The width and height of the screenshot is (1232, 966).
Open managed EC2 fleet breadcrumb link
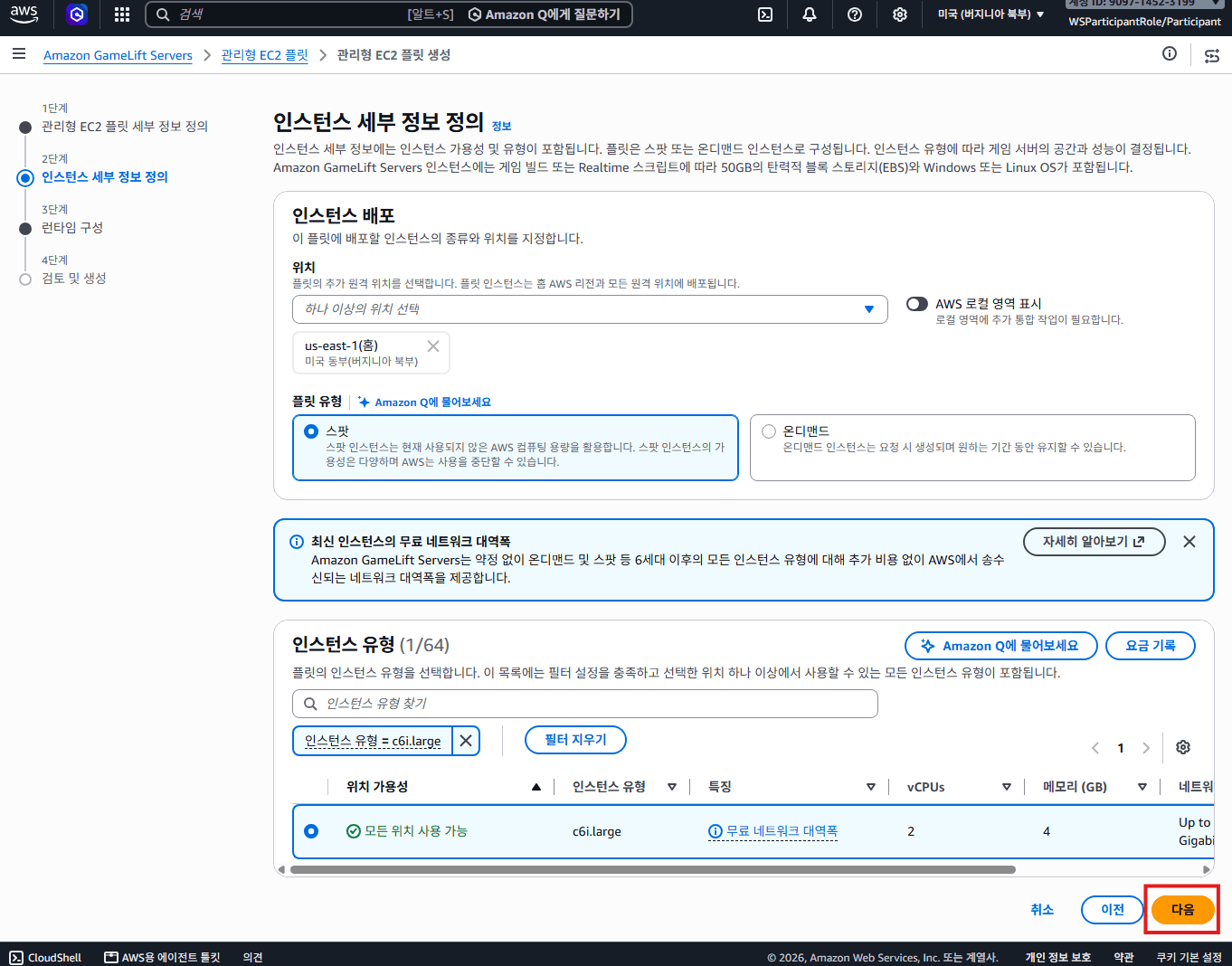265,55
